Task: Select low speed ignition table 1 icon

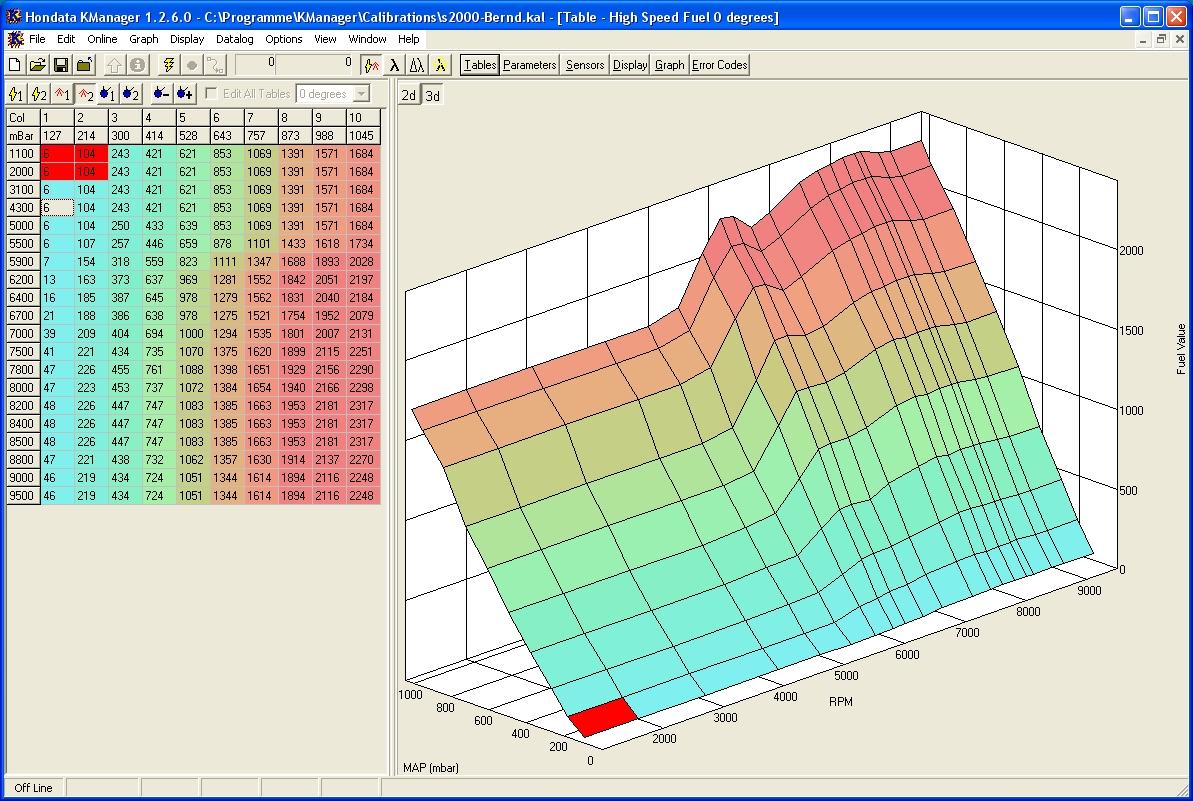Action: [16, 94]
